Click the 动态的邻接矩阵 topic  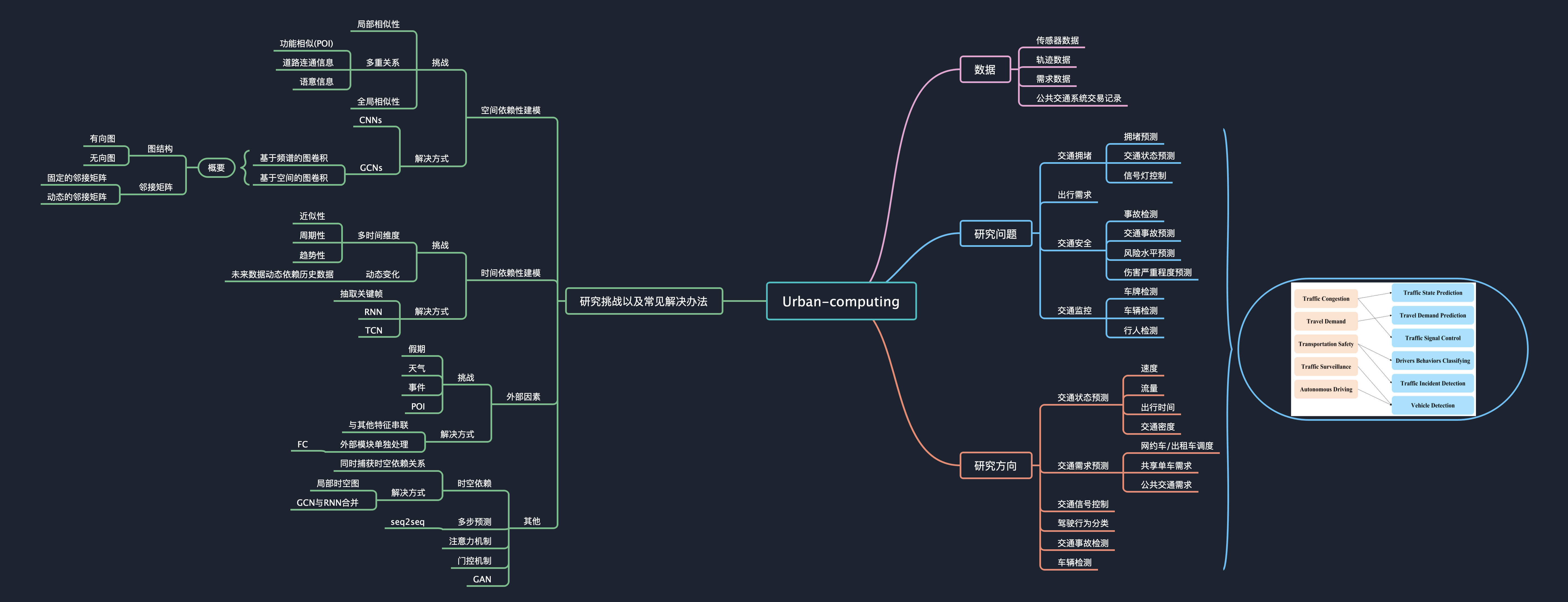[x=77, y=197]
